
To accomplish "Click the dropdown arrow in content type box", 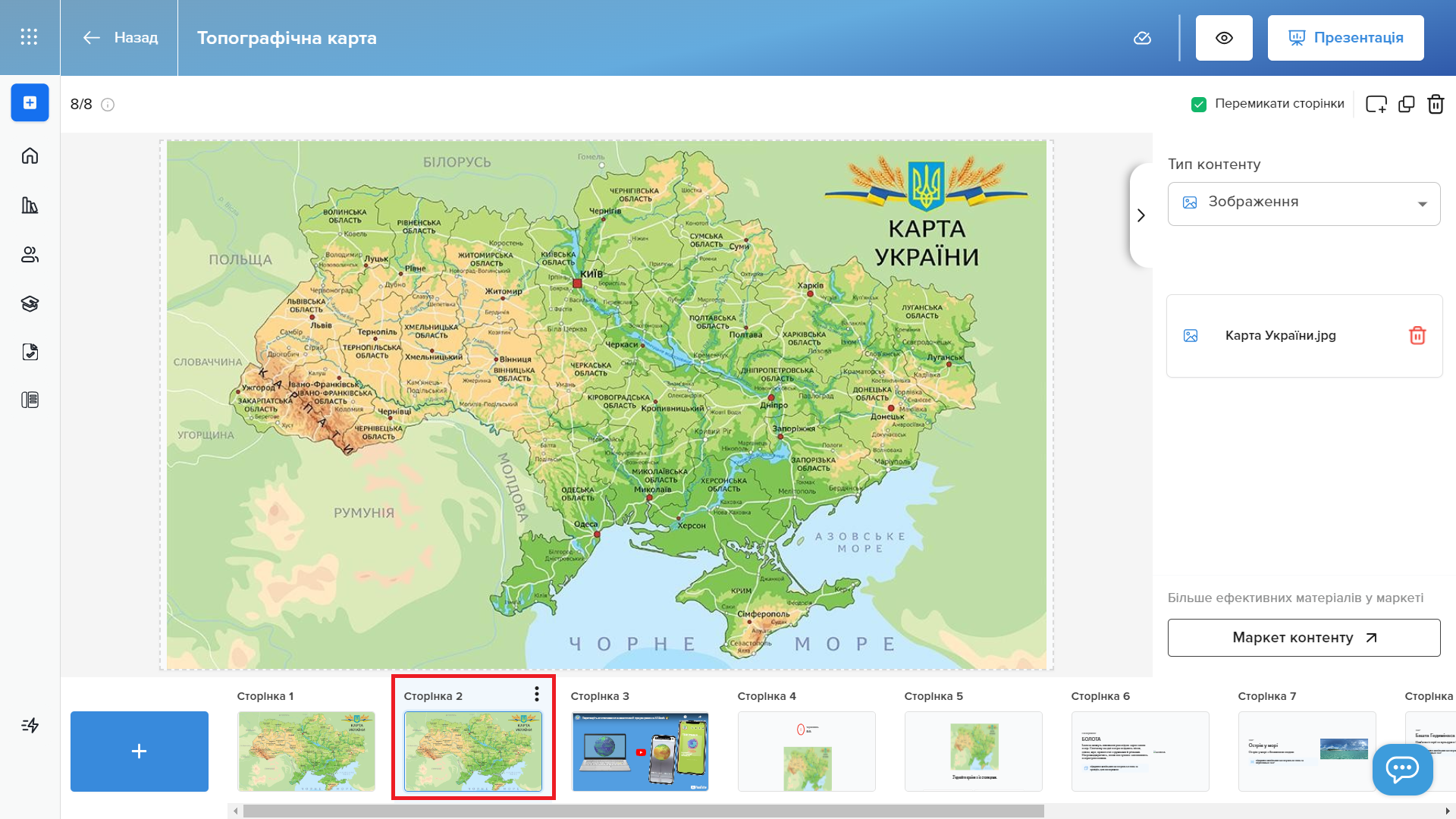I will (x=1422, y=204).
